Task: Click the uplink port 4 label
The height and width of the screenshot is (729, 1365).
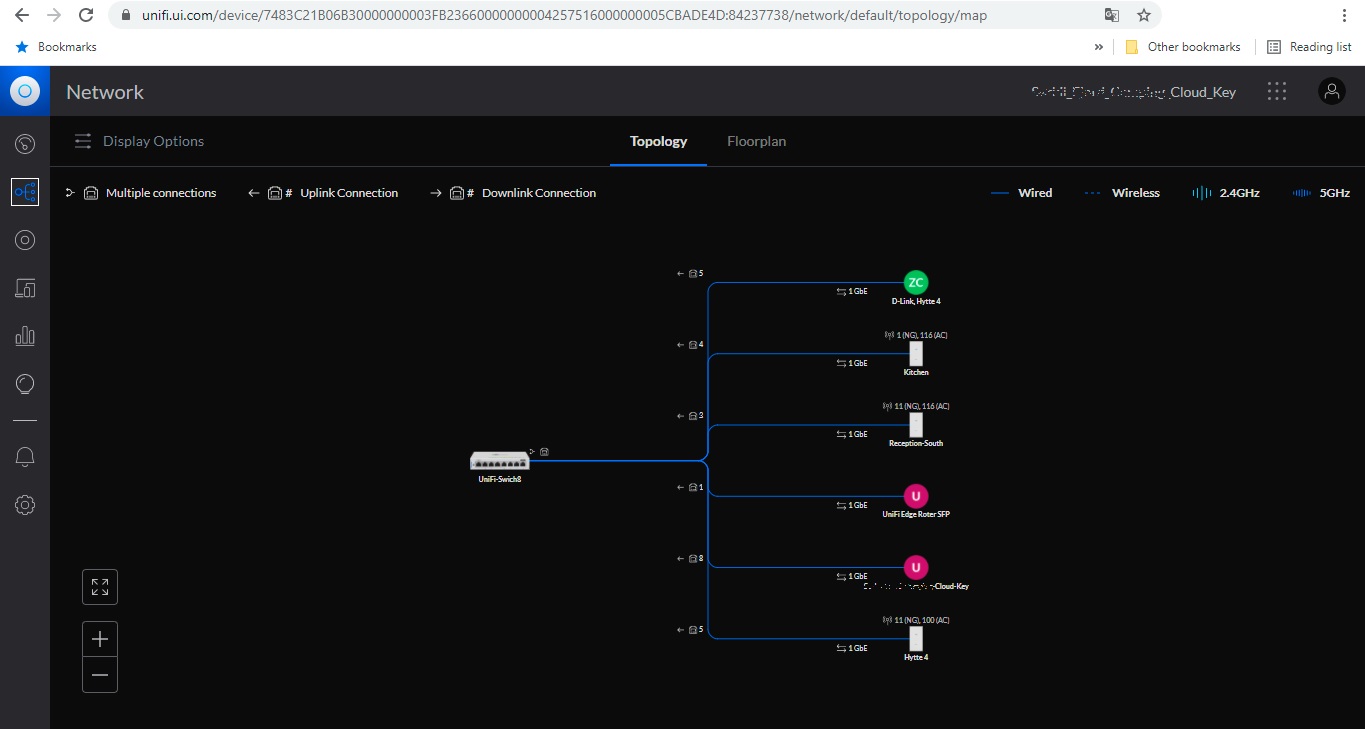Action: tap(691, 344)
